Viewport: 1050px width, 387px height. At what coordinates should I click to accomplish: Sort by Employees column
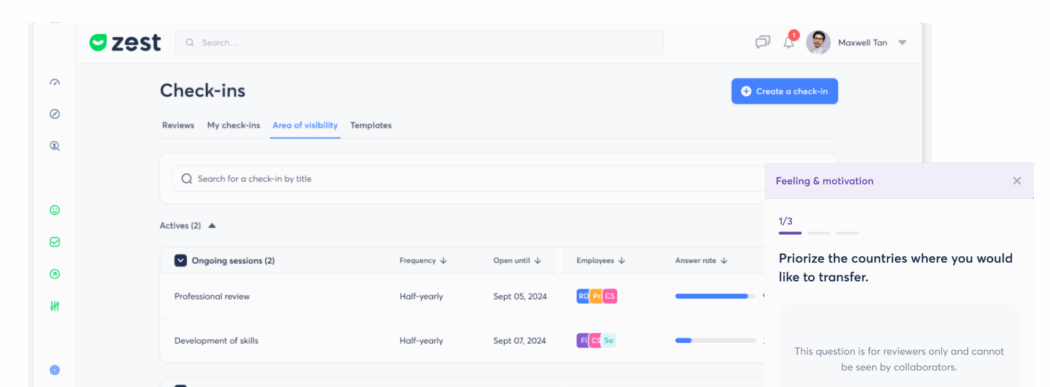tap(601, 260)
